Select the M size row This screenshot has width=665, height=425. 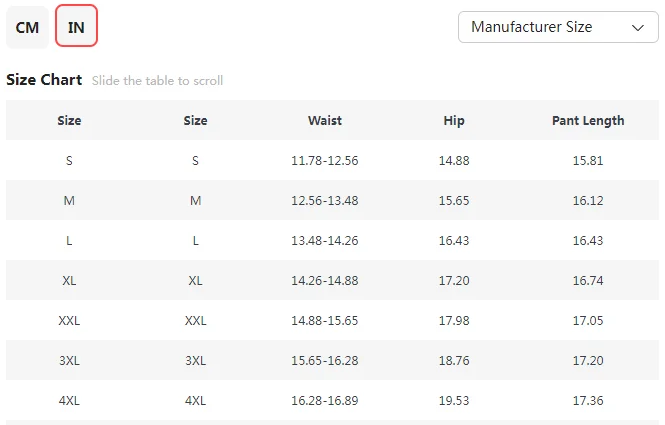pos(69,200)
